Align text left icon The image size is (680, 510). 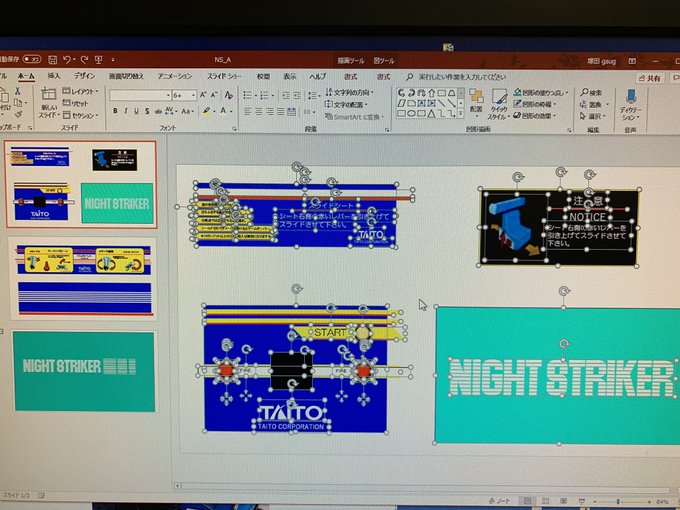coord(248,112)
